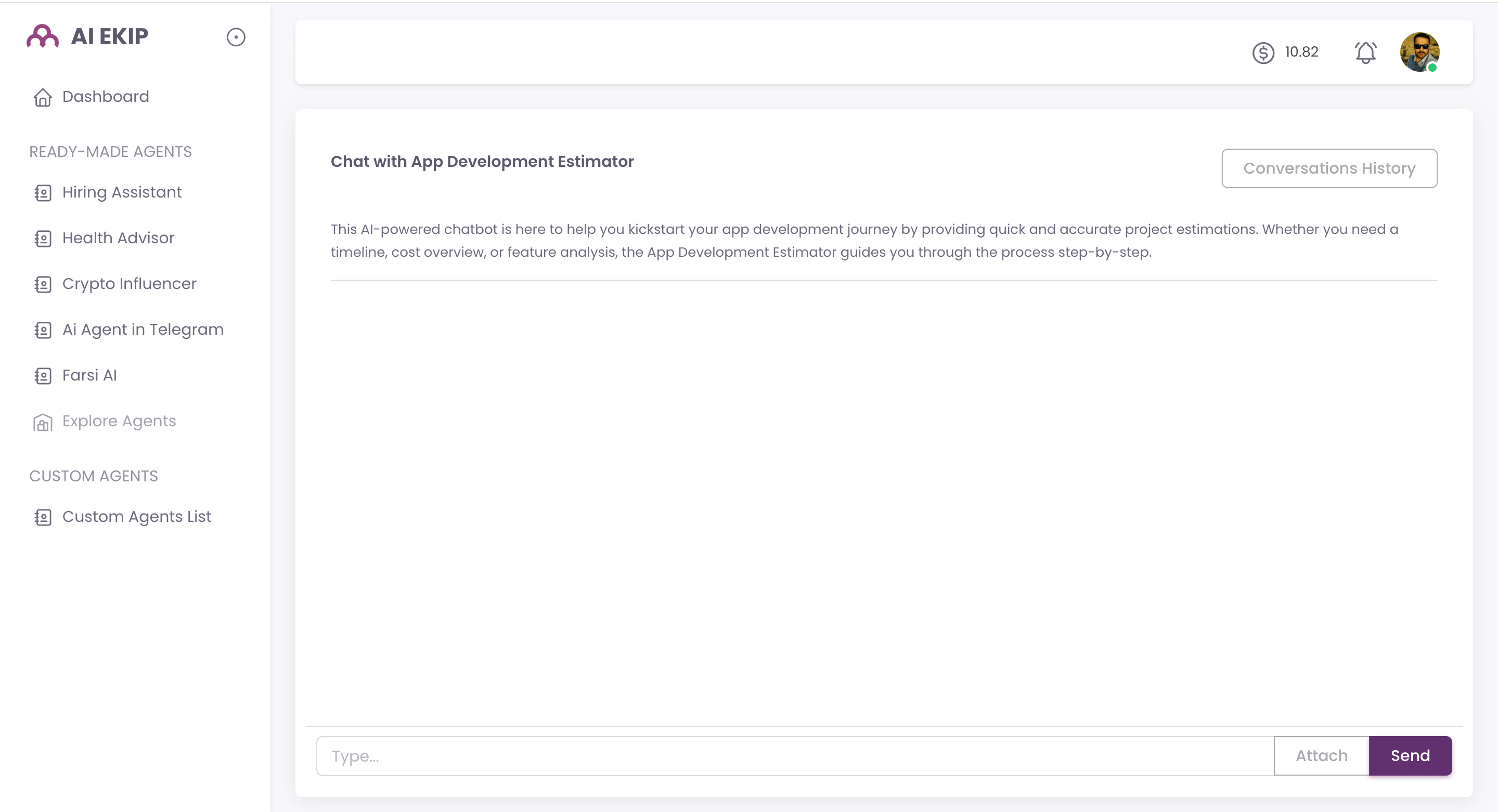Image resolution: width=1498 pixels, height=812 pixels.
Task: Click the dollar credit balance icon
Action: click(x=1263, y=53)
